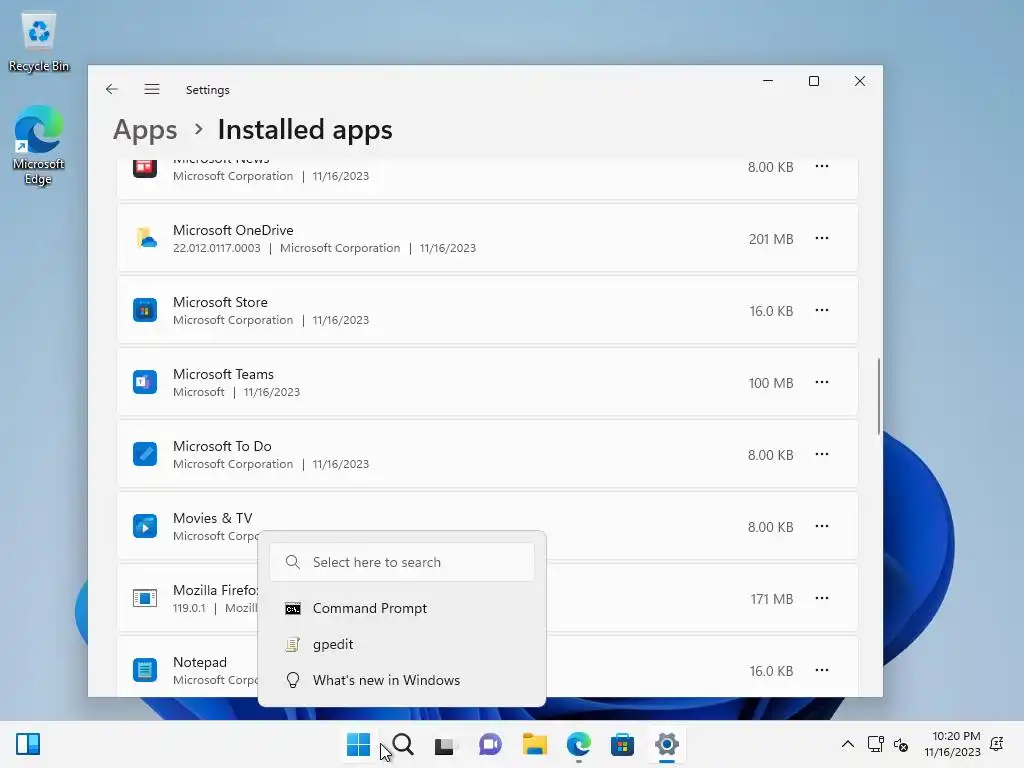1024x768 pixels.
Task: Launch Microsoft Edge from the taskbar
Action: coord(579,744)
